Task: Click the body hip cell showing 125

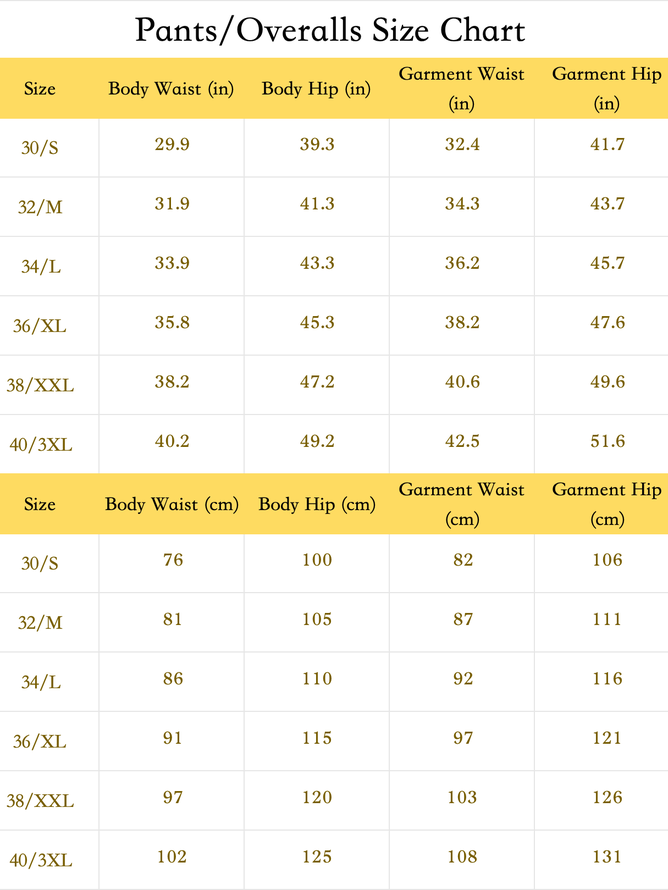Action: point(317,856)
